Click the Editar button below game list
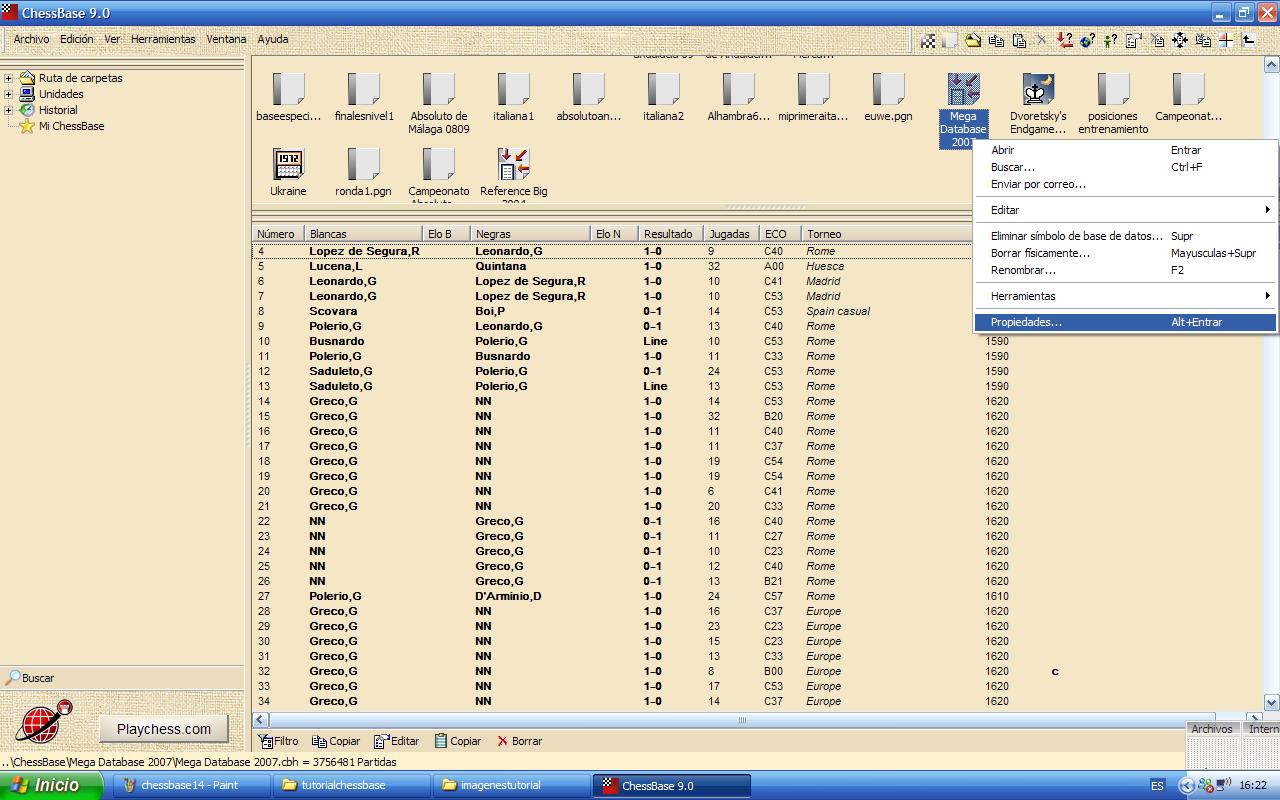 coord(397,741)
